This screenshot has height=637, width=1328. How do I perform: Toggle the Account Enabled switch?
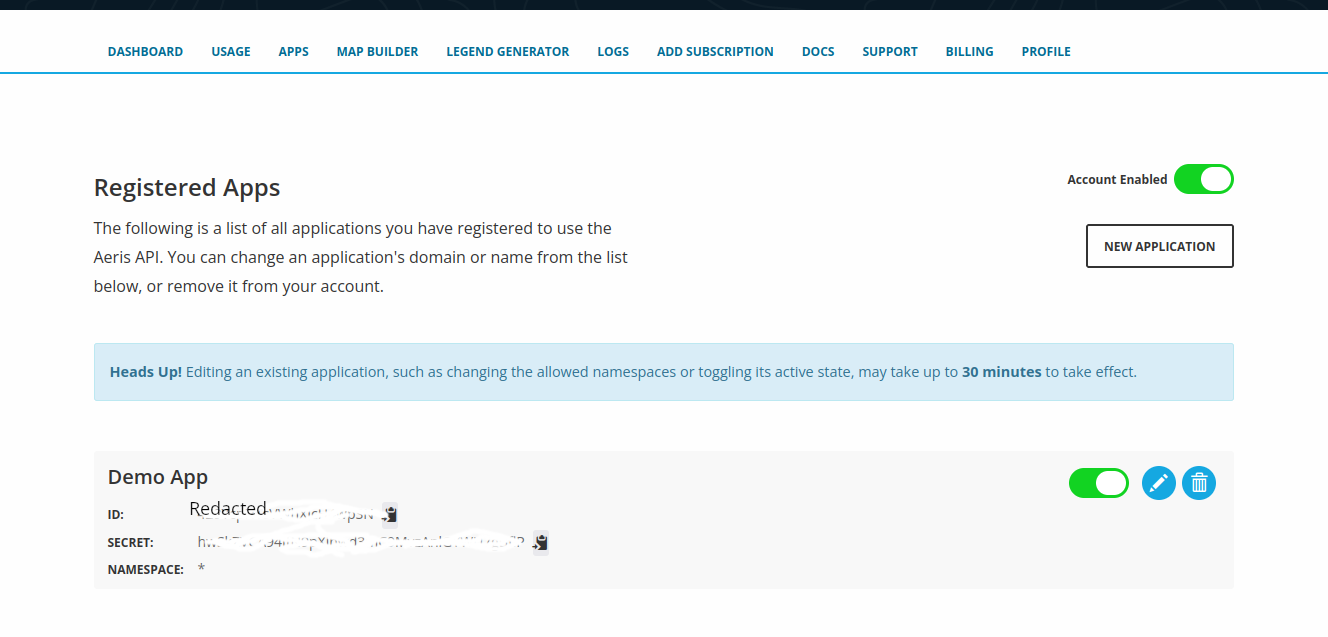(1204, 179)
